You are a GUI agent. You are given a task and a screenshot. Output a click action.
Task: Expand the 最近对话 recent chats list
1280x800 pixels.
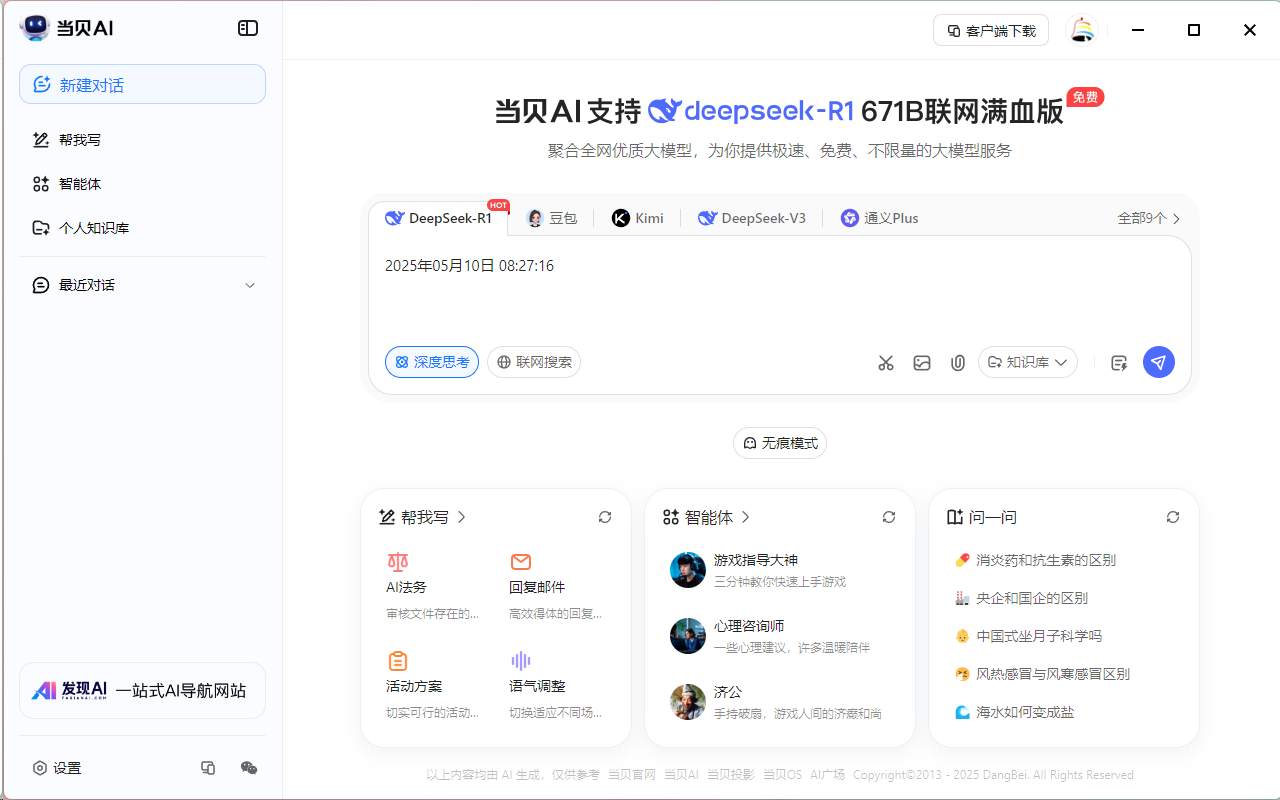(250, 285)
